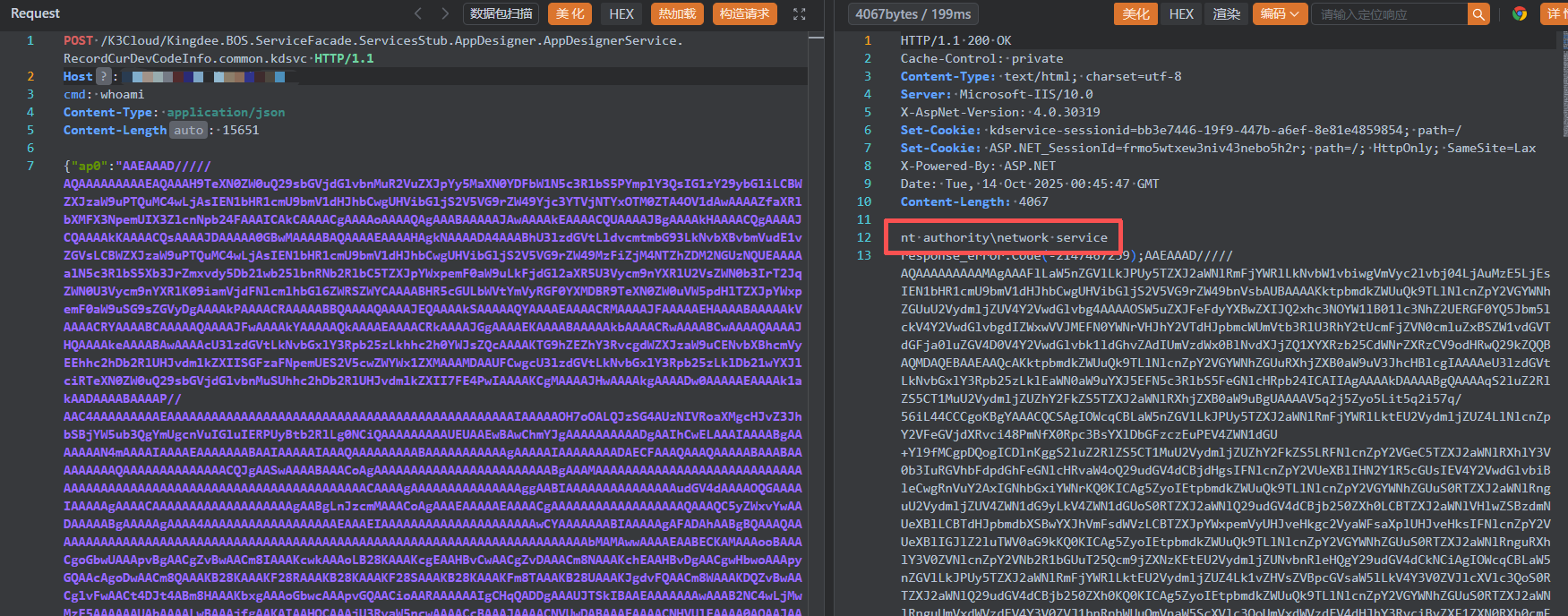Image resolution: width=1568 pixels, height=616 pixels.
Task: Toggle 美化 beautify in the Response panel
Action: coord(1135,13)
